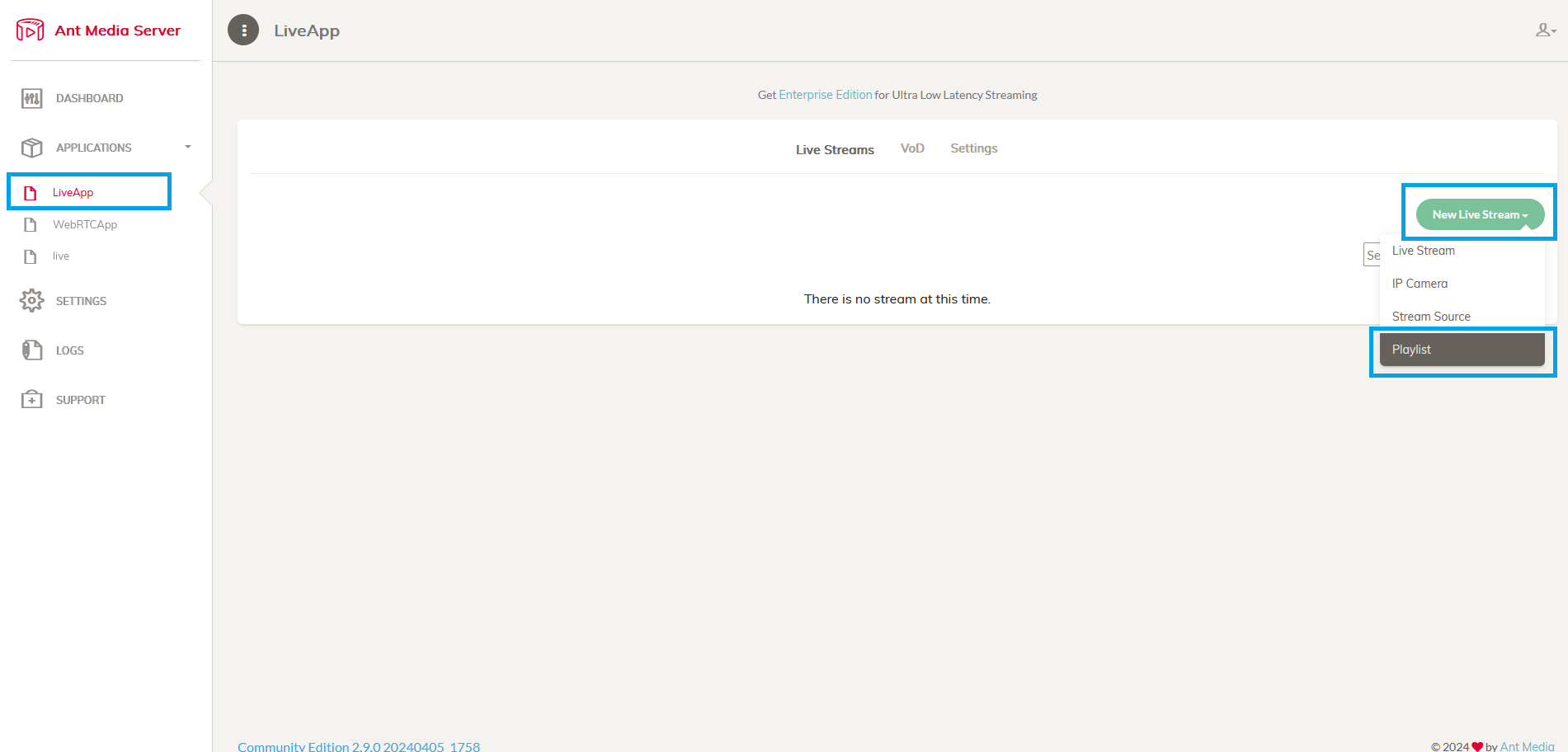Toggle sidebar with three-dots circle button
Image resolution: width=1568 pixels, height=752 pixels.
(243, 31)
